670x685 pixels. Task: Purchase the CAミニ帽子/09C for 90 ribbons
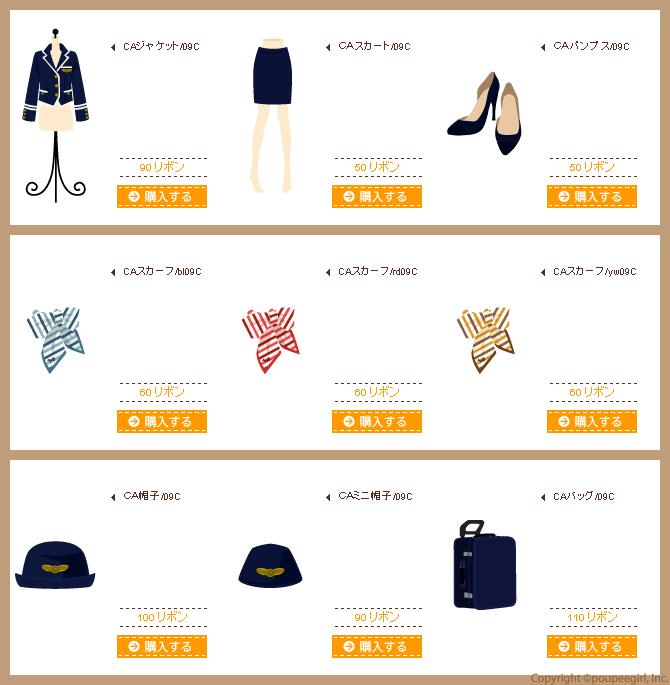coord(376,647)
